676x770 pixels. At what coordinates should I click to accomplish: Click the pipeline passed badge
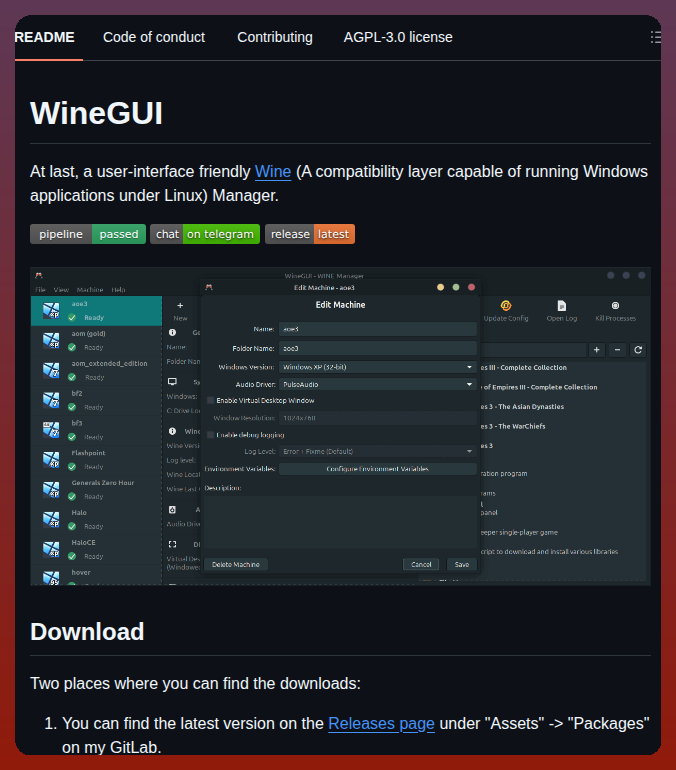click(x=88, y=234)
